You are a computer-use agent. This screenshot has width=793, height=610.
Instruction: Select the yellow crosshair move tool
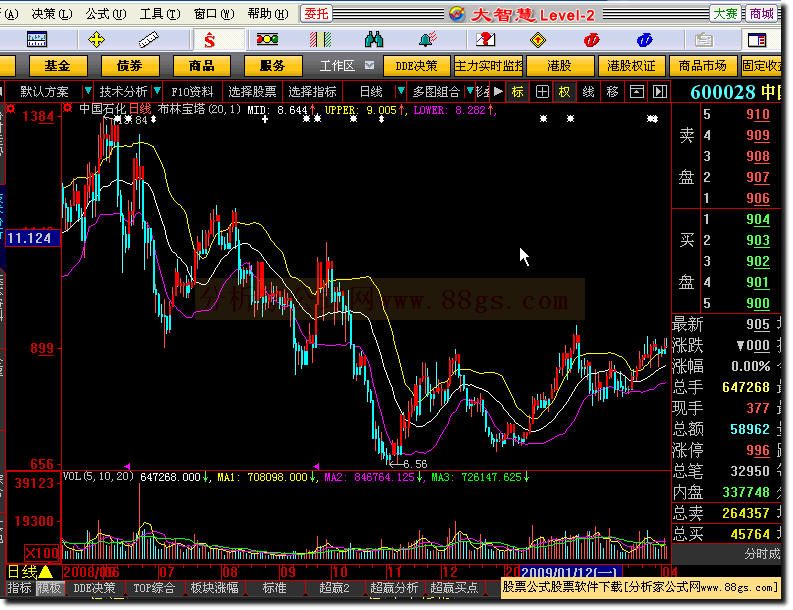click(96, 39)
